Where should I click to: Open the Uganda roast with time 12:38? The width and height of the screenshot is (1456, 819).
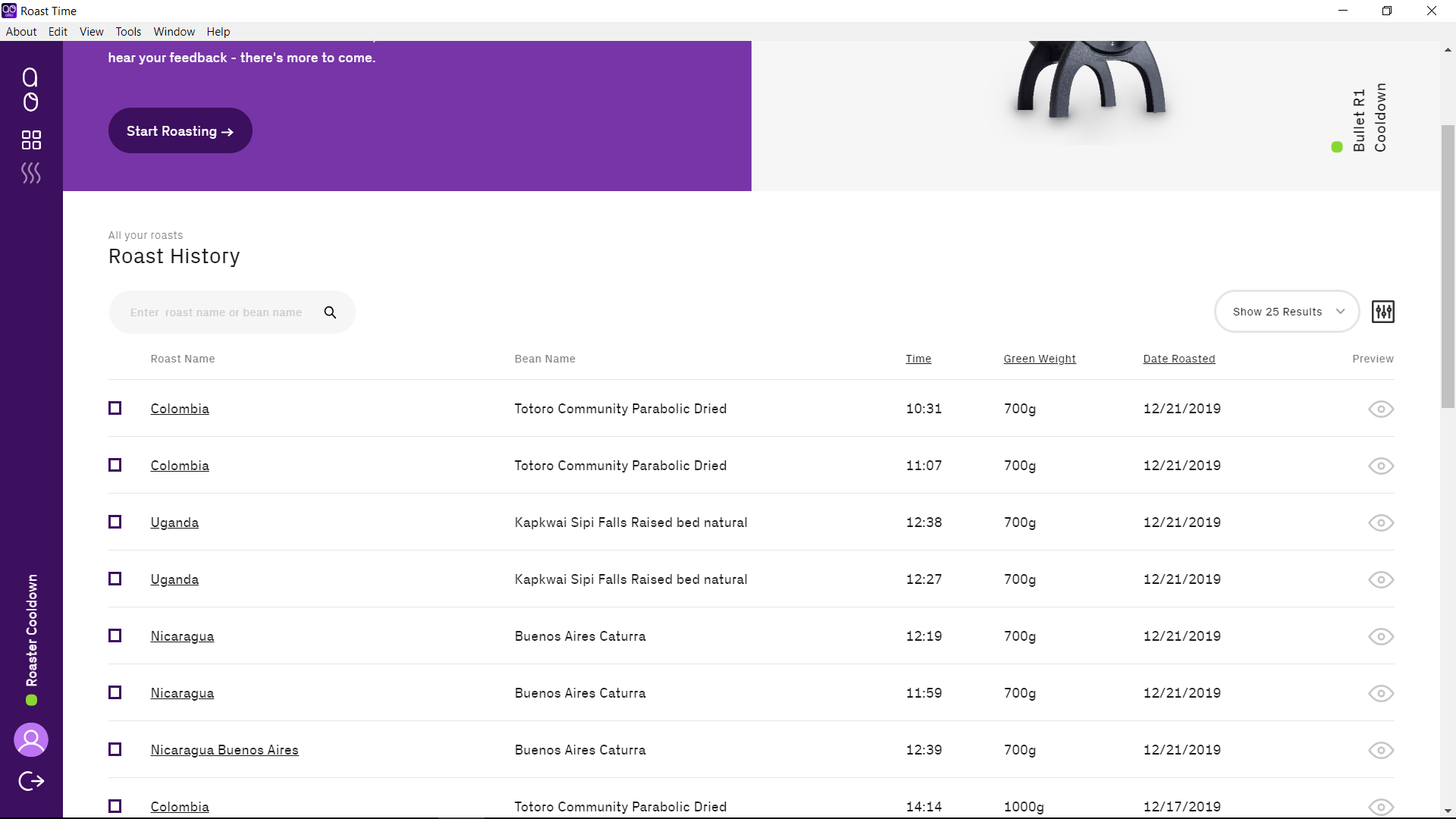coord(174,522)
